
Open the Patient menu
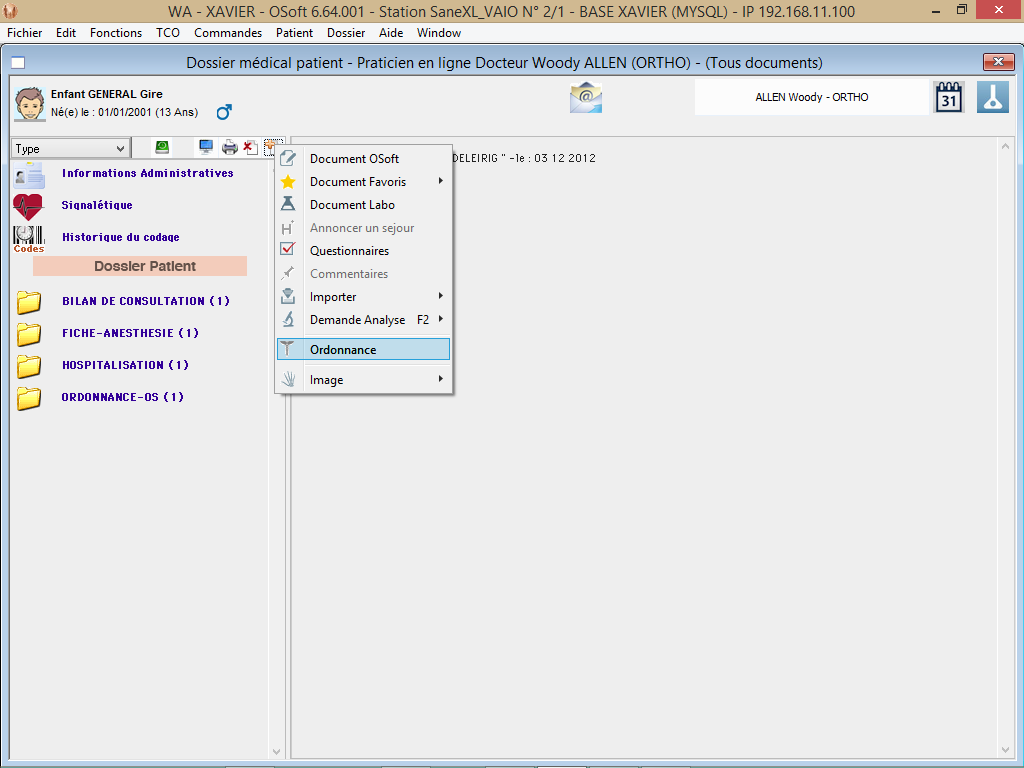(x=295, y=33)
